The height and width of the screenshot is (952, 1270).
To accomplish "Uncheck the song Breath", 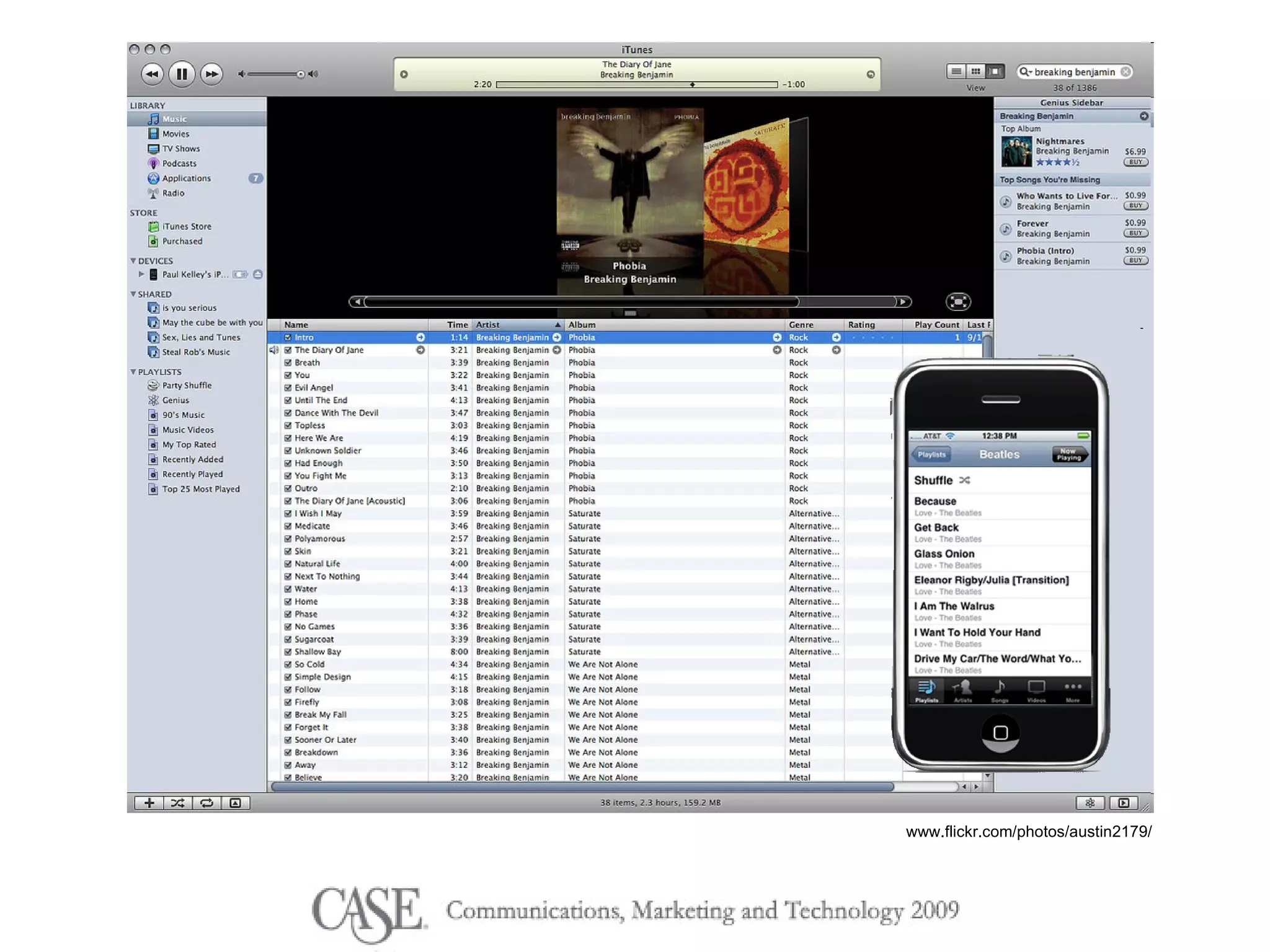I will click(288, 363).
